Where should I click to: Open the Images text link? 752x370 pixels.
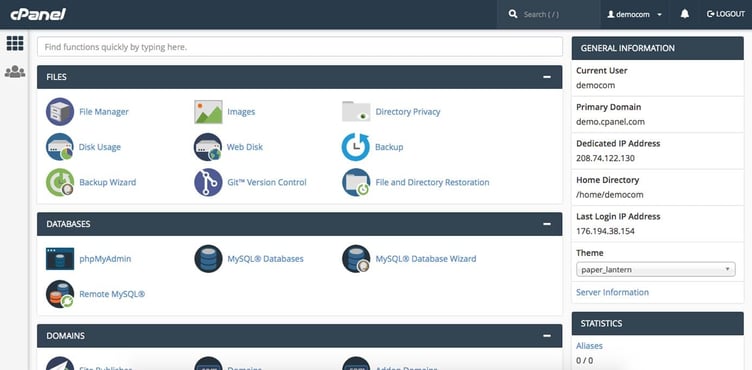[x=241, y=112]
